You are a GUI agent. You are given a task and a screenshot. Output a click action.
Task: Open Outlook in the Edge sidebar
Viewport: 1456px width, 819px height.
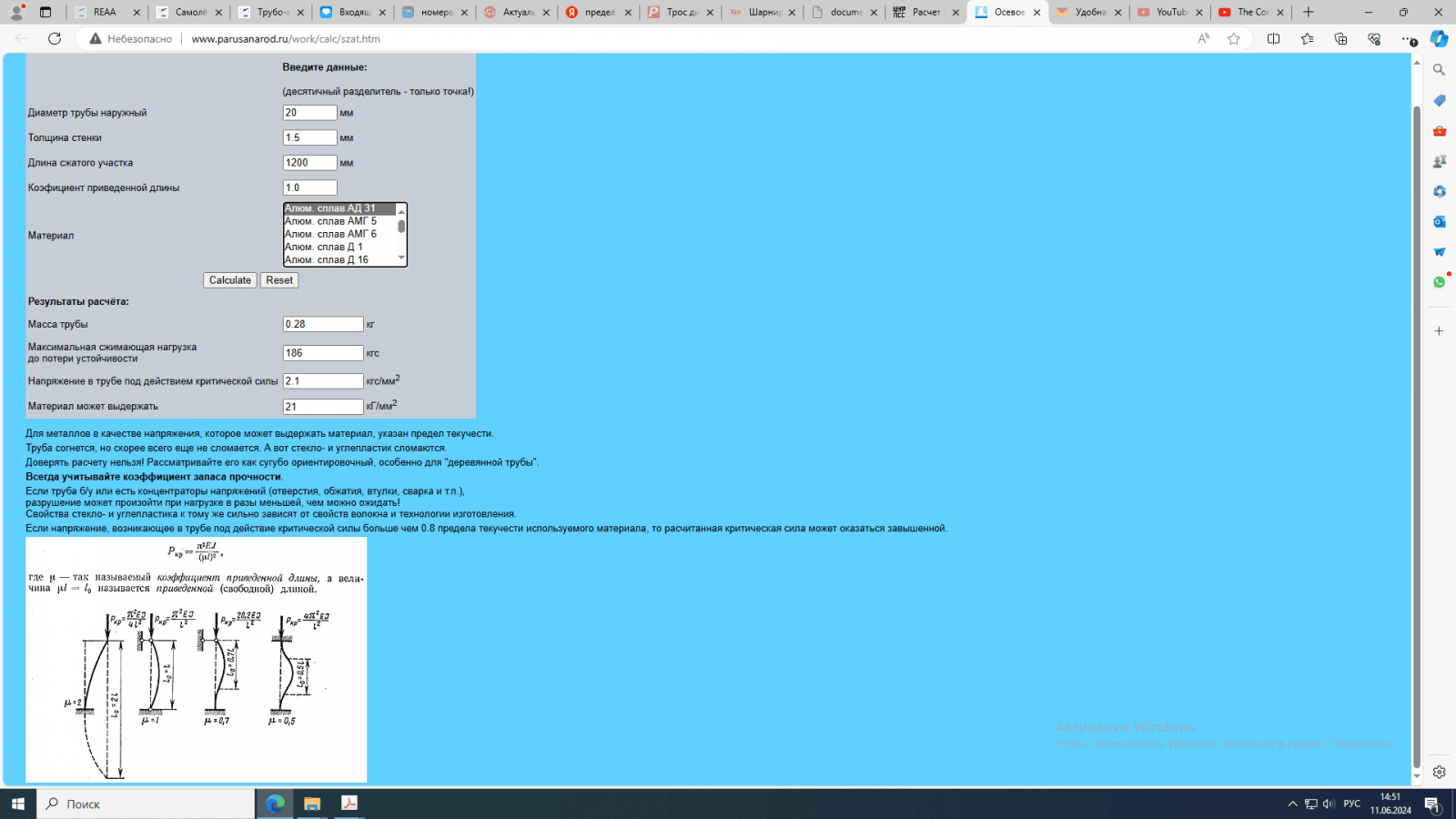coord(1439,221)
